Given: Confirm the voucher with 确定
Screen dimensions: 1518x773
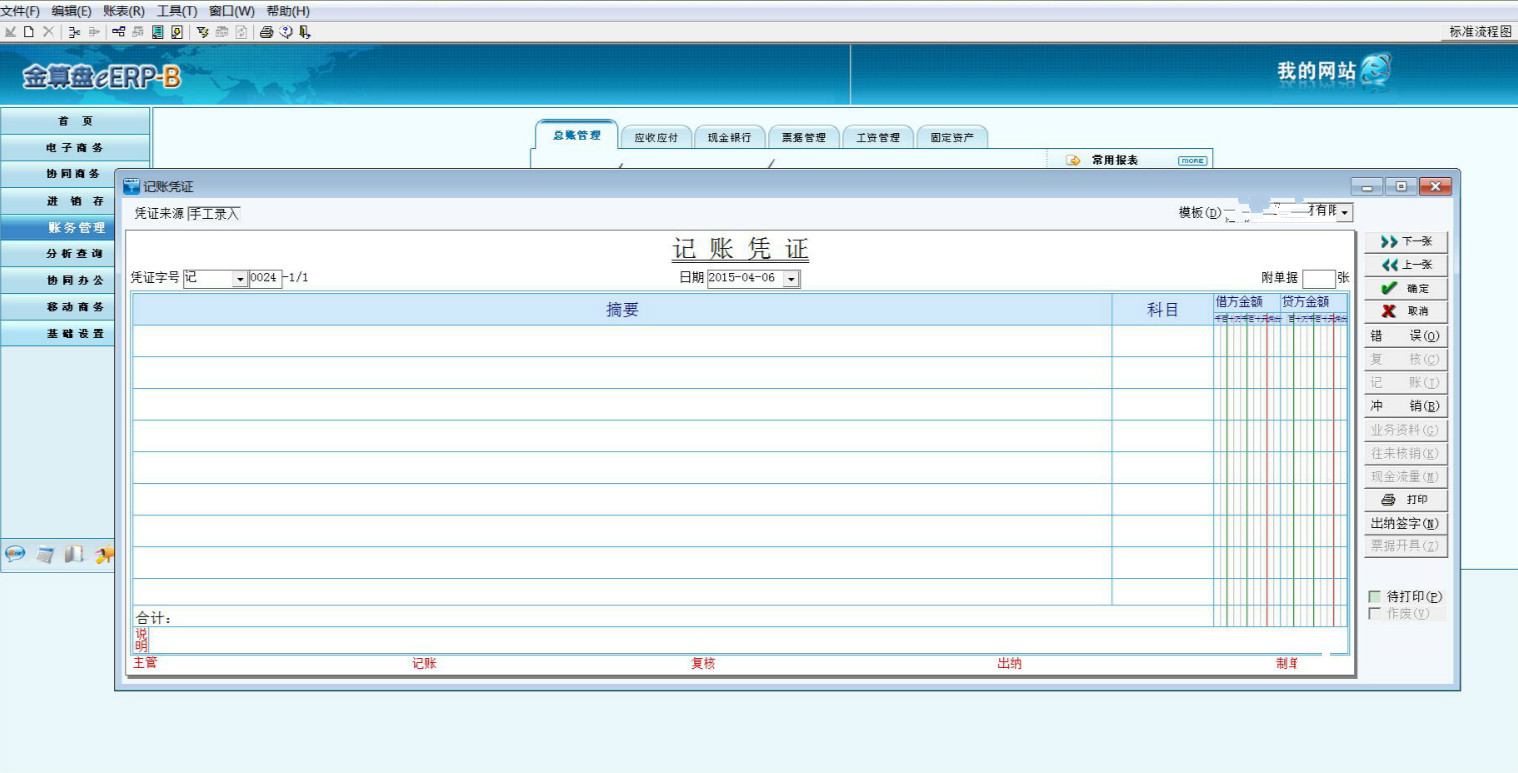Looking at the screenshot, I should point(1406,288).
